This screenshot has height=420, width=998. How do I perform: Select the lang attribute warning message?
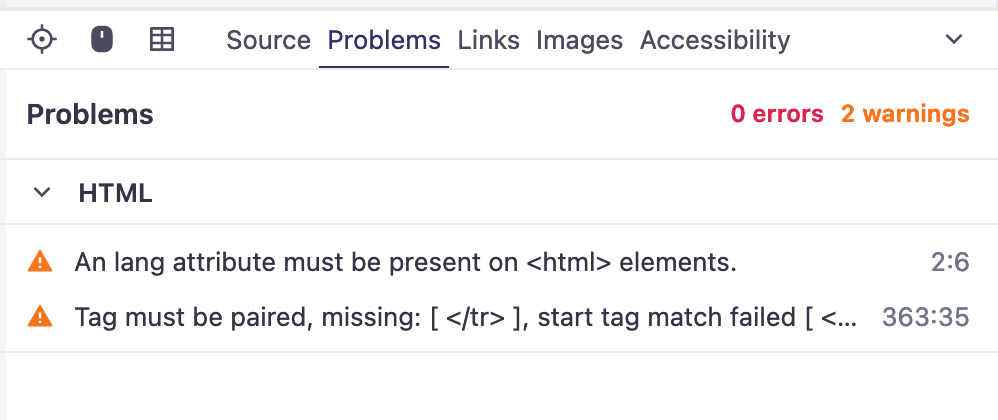pyautogui.click(x=405, y=262)
